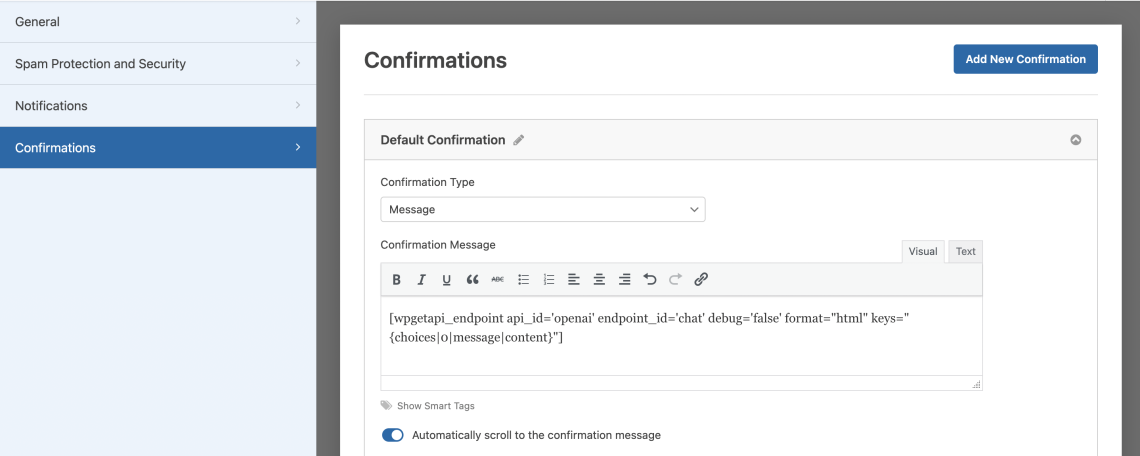The image size is (1140, 456).
Task: Insert a blockquote using the quote icon
Action: pyautogui.click(x=473, y=280)
